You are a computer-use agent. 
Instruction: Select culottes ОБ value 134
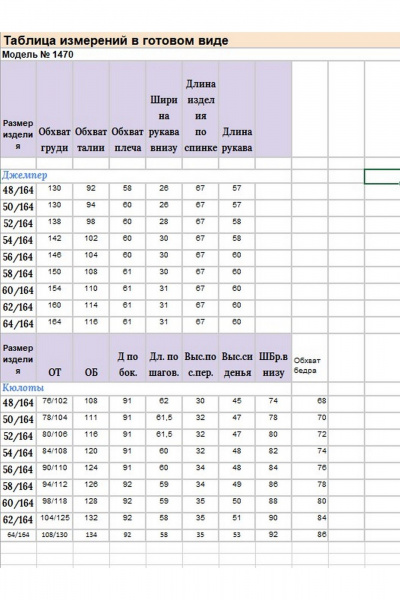pyautogui.click(x=91, y=535)
